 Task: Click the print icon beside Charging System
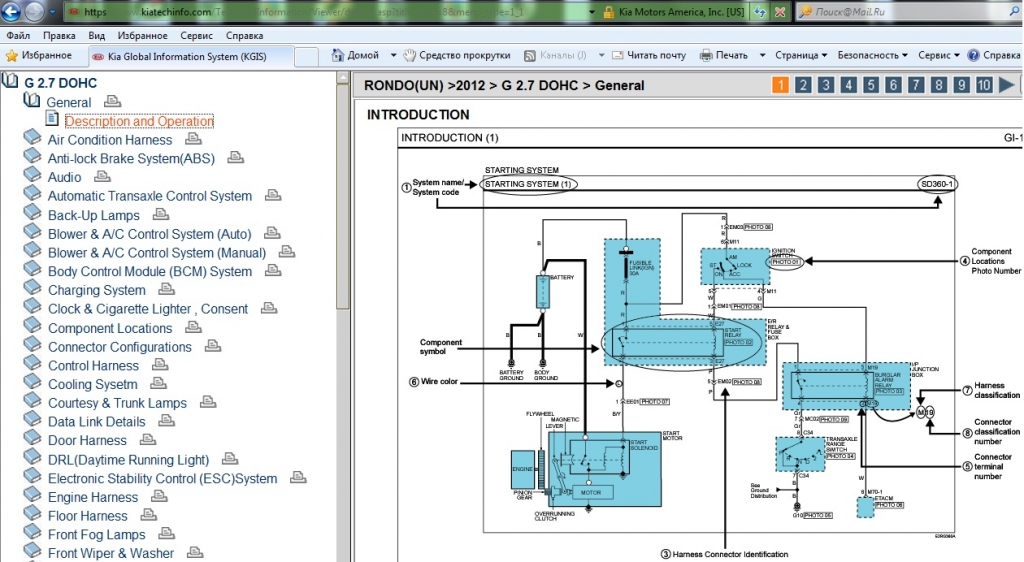click(166, 290)
